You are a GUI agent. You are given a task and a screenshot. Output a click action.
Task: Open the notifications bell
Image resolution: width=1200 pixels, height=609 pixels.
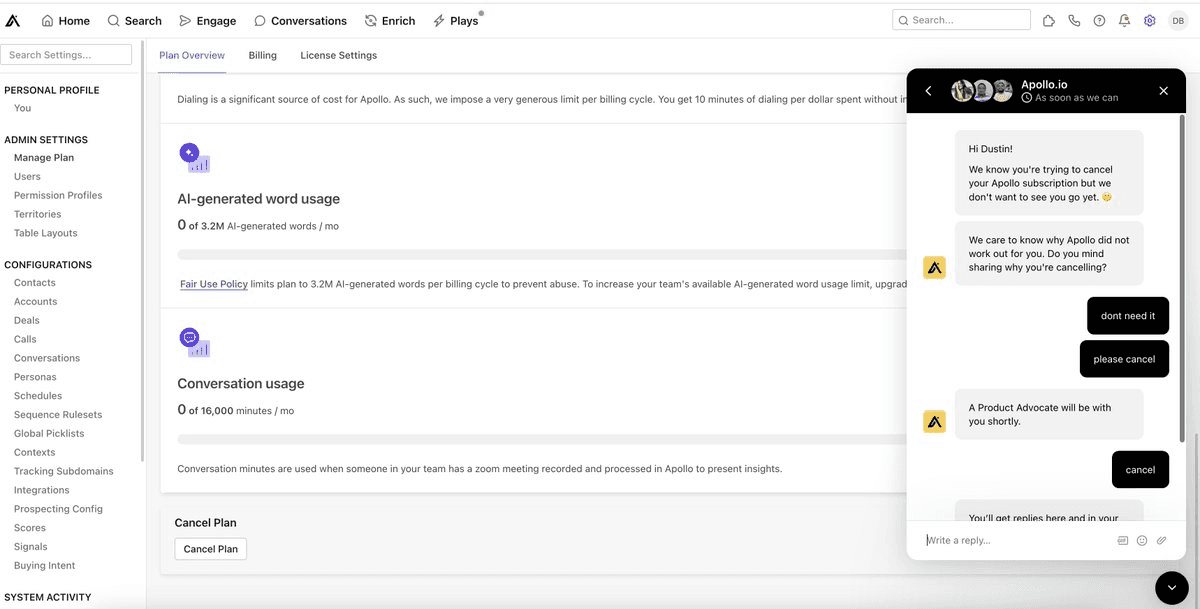click(1125, 20)
